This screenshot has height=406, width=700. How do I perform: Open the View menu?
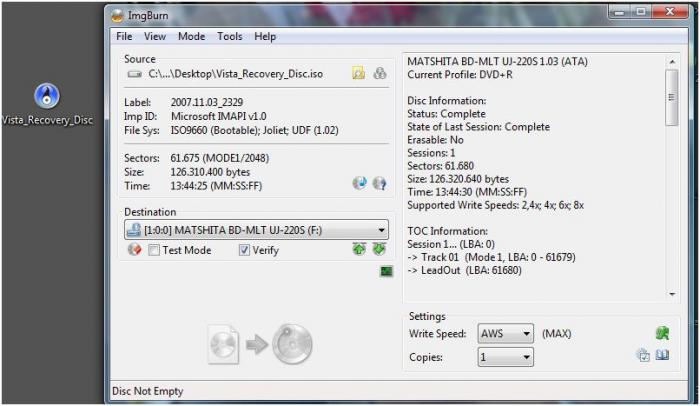click(x=154, y=37)
